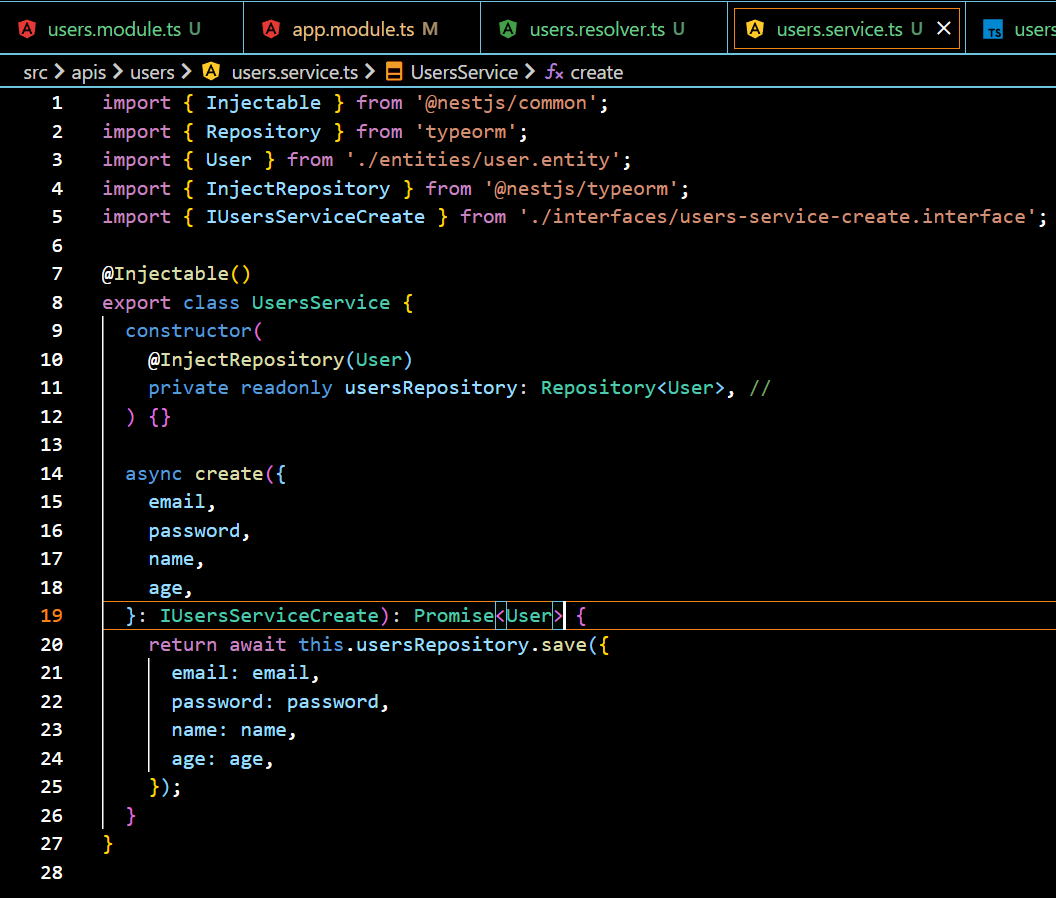Click the red Angular icon on users.module.ts tab
Screen dimensions: 1056x898
click(27, 29)
